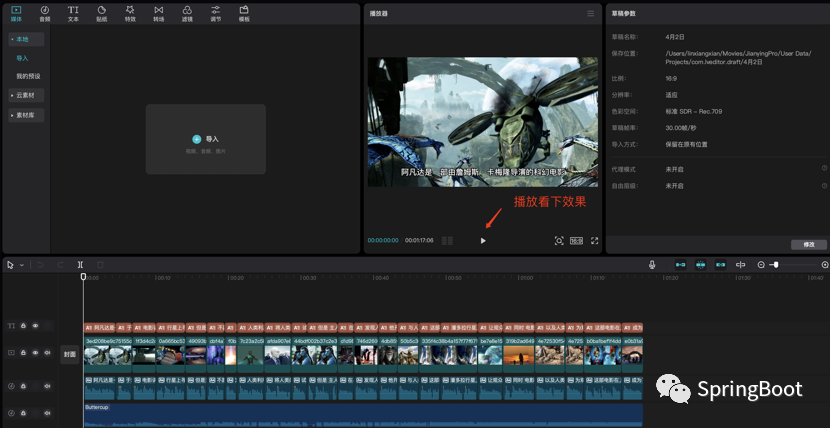The image size is (830, 428).
Task: Select the pointer selection tool
Action: [11, 265]
